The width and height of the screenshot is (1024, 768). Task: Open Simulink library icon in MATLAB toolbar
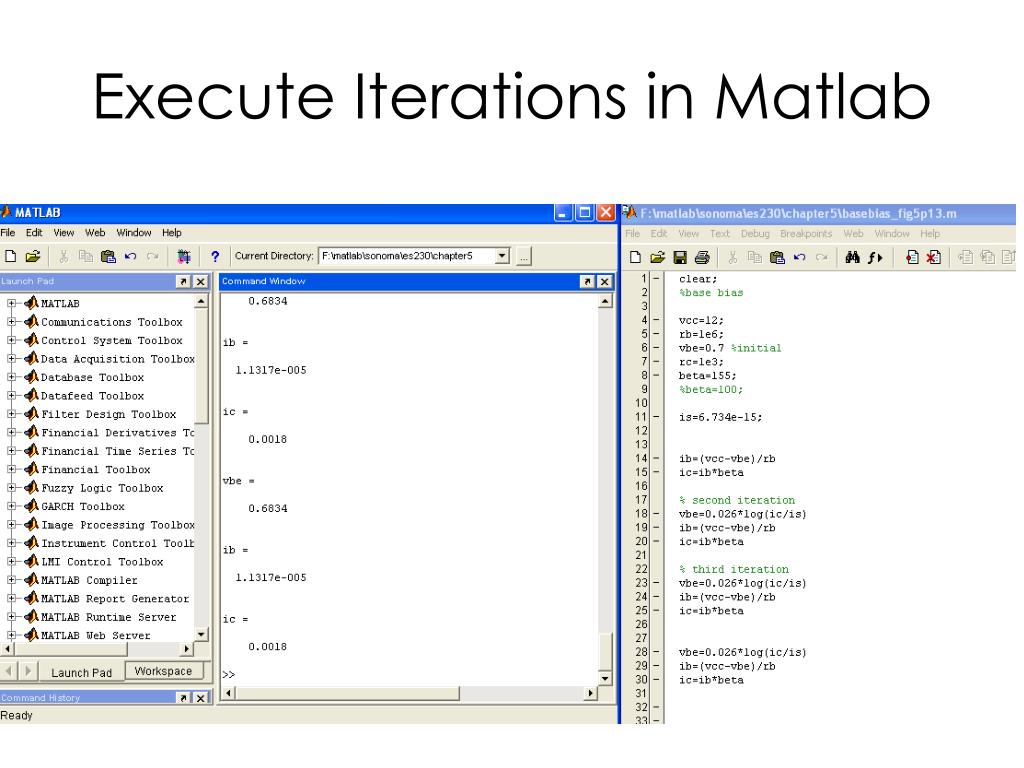tap(184, 256)
